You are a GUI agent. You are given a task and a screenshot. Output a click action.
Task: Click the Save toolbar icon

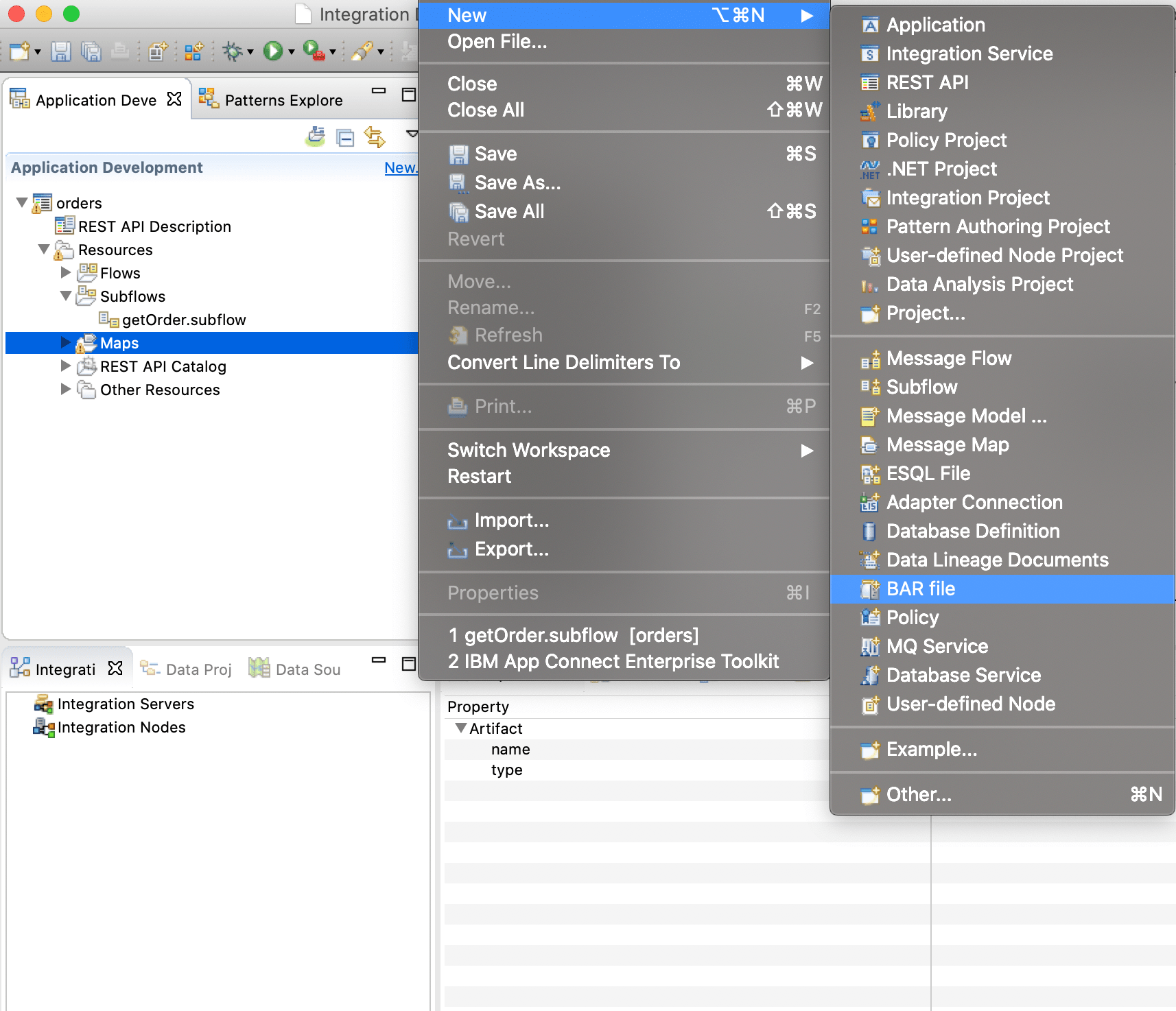point(61,51)
